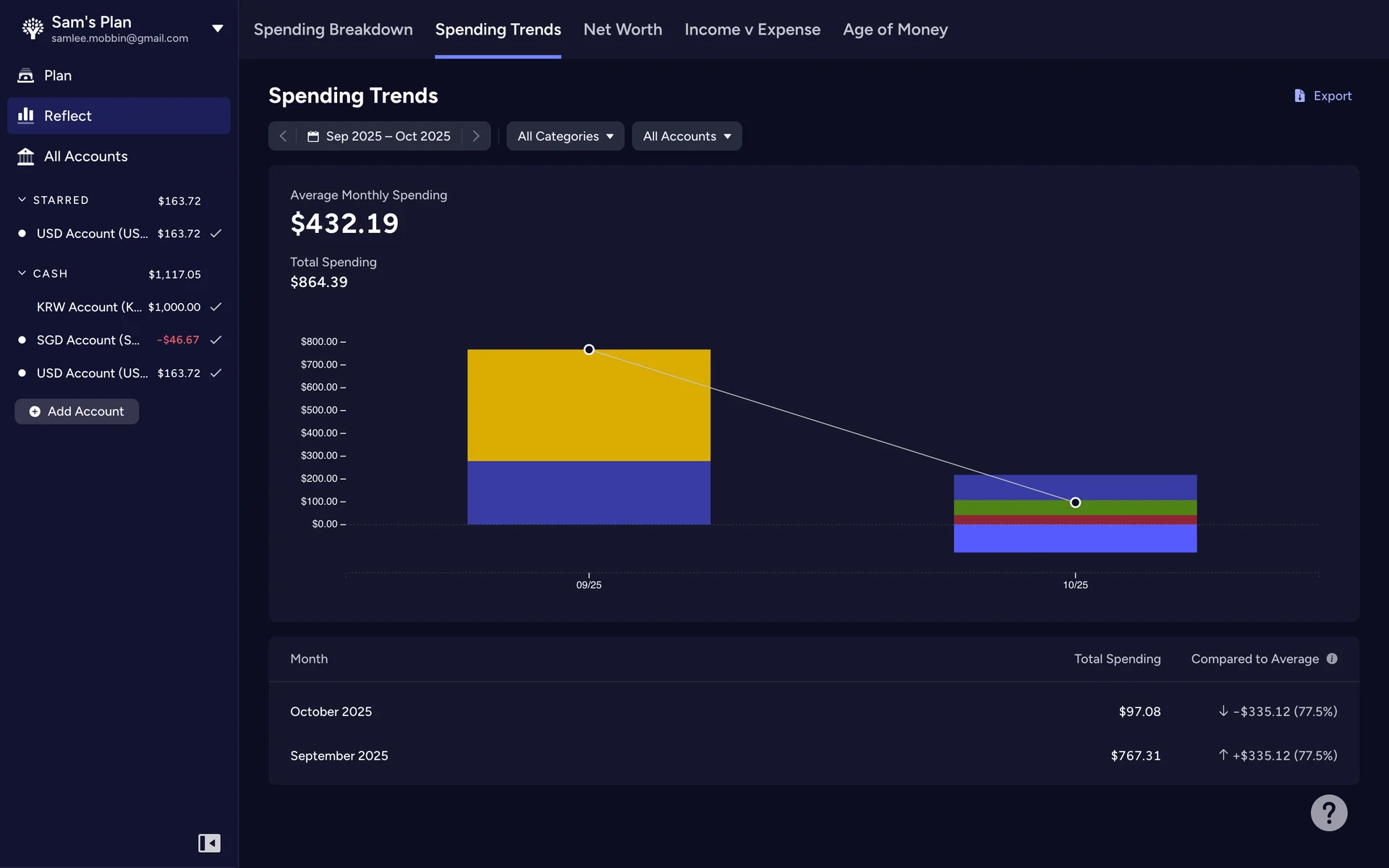Image resolution: width=1389 pixels, height=868 pixels.
Task: Click the Reflect bar chart icon
Action: [x=25, y=116]
